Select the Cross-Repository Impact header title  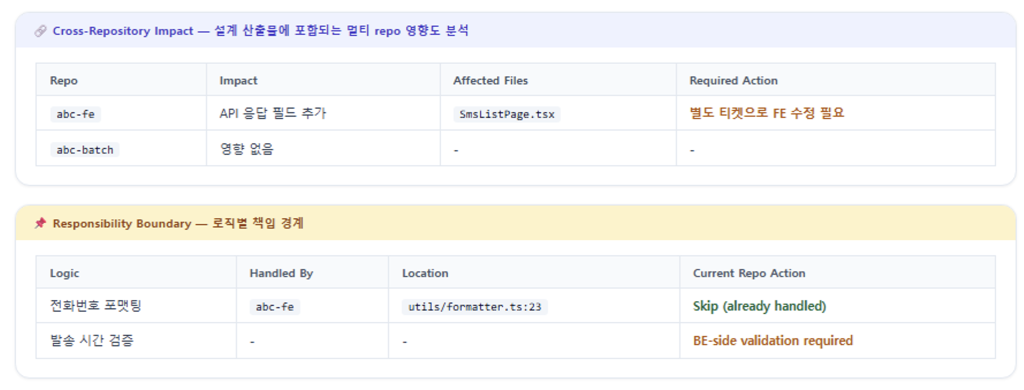coord(261,31)
